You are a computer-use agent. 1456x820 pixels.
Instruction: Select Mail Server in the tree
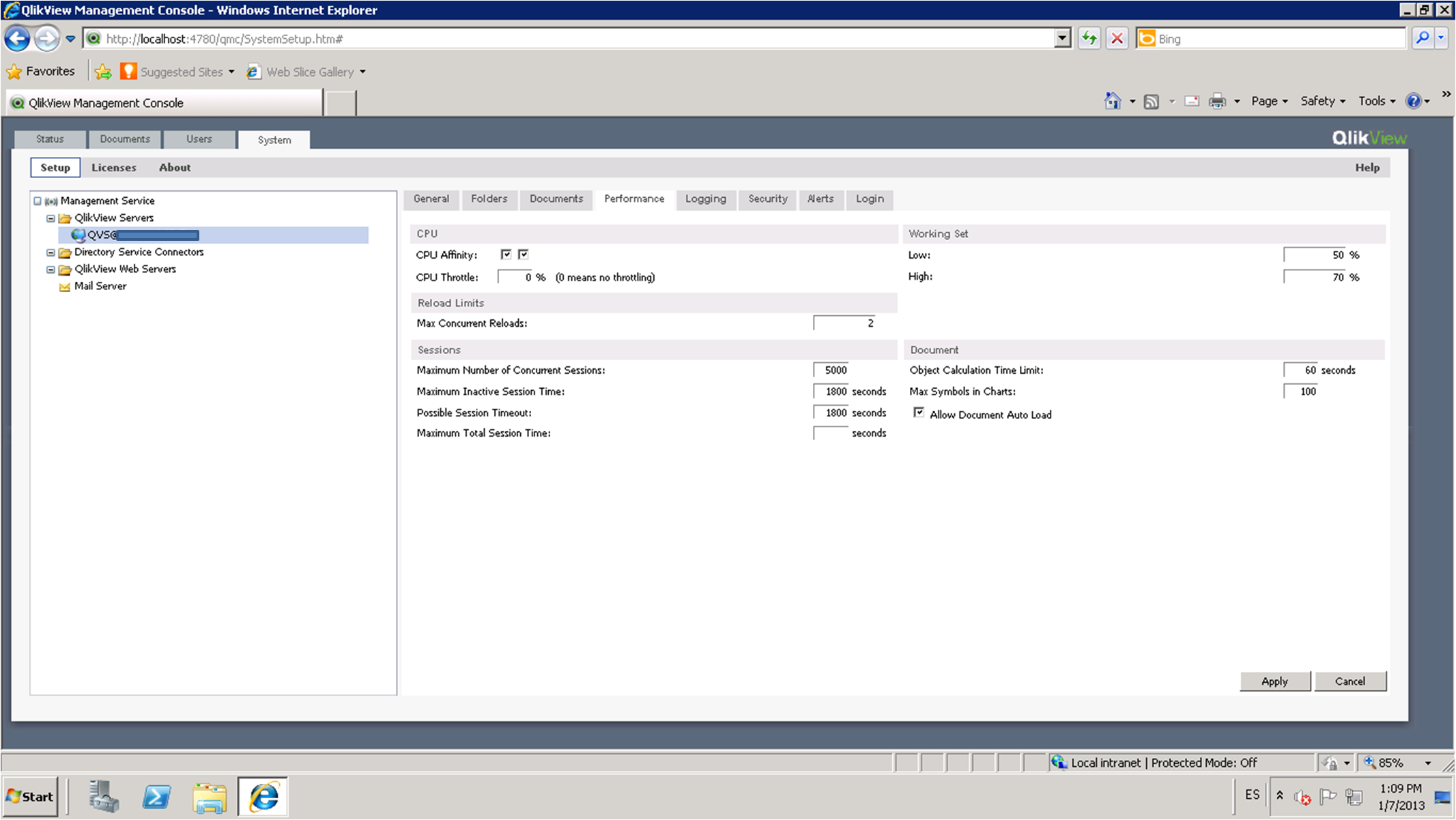pyautogui.click(x=100, y=287)
